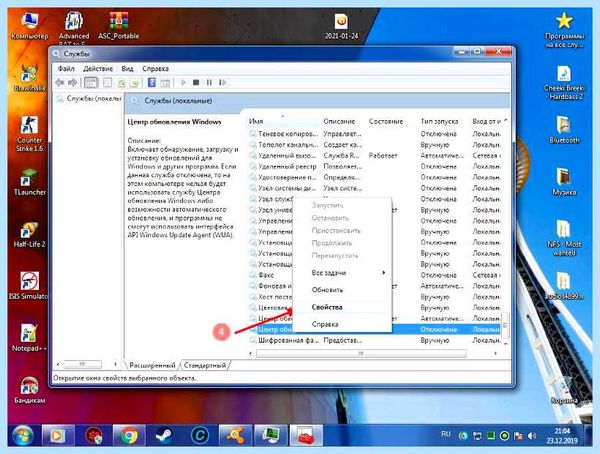Screen dimensions: 600x454
Task: Open the Справка menu in menu bar
Action: click(x=155, y=69)
